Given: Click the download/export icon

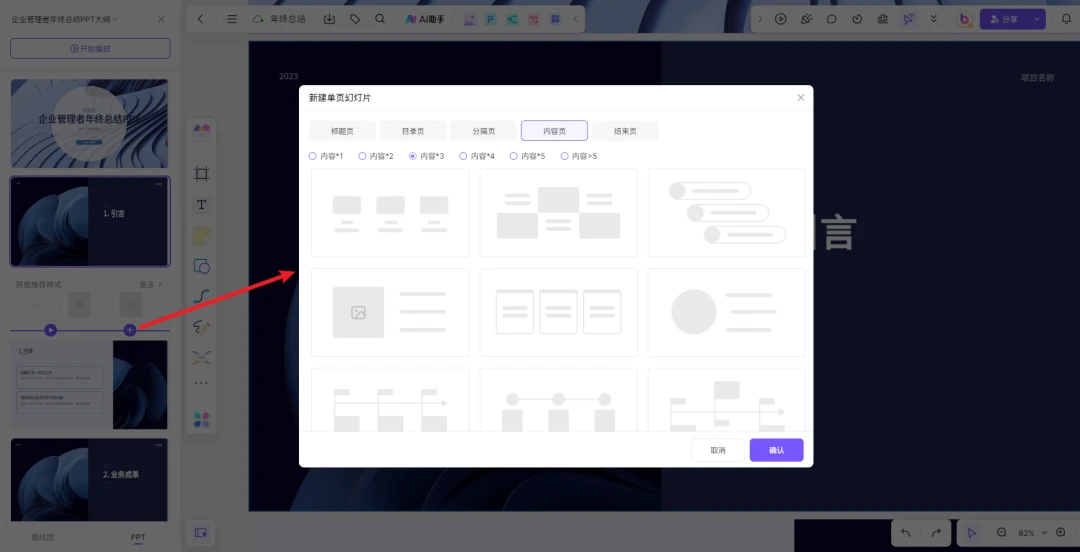Looking at the screenshot, I should tap(329, 19).
